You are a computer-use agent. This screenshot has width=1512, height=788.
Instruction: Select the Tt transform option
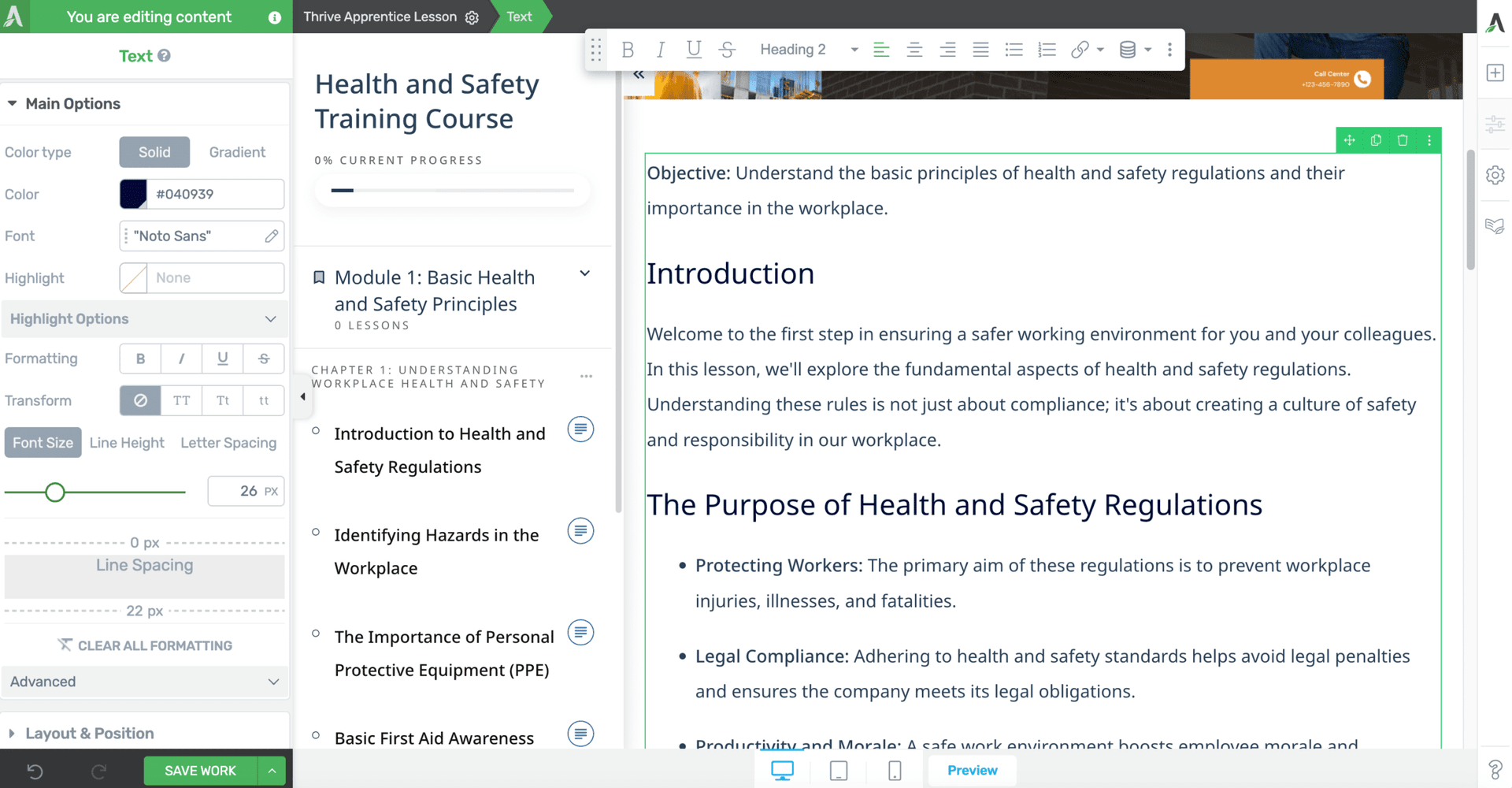click(222, 400)
